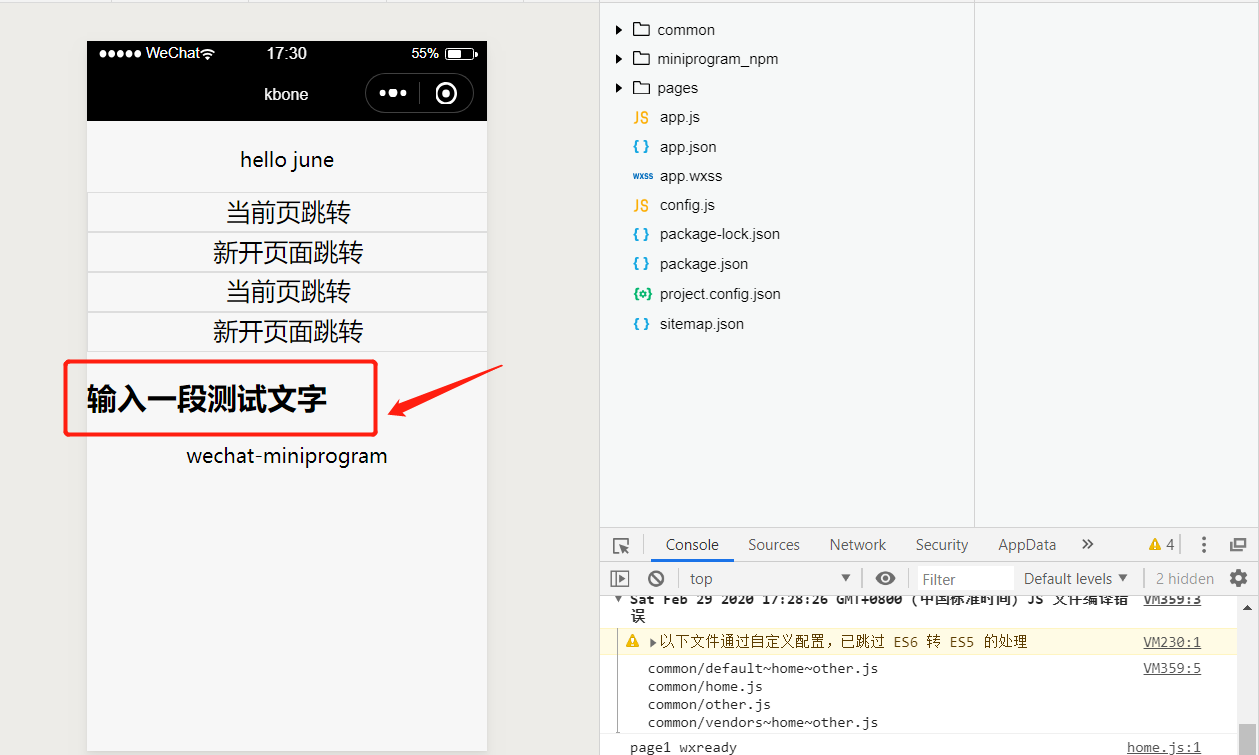Click the miniprogram_npm folder icon

tap(641, 58)
